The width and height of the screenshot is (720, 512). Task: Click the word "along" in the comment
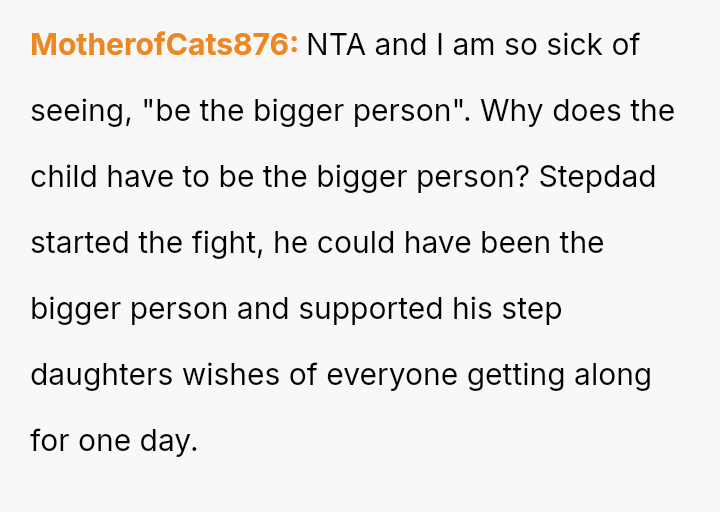(612, 375)
